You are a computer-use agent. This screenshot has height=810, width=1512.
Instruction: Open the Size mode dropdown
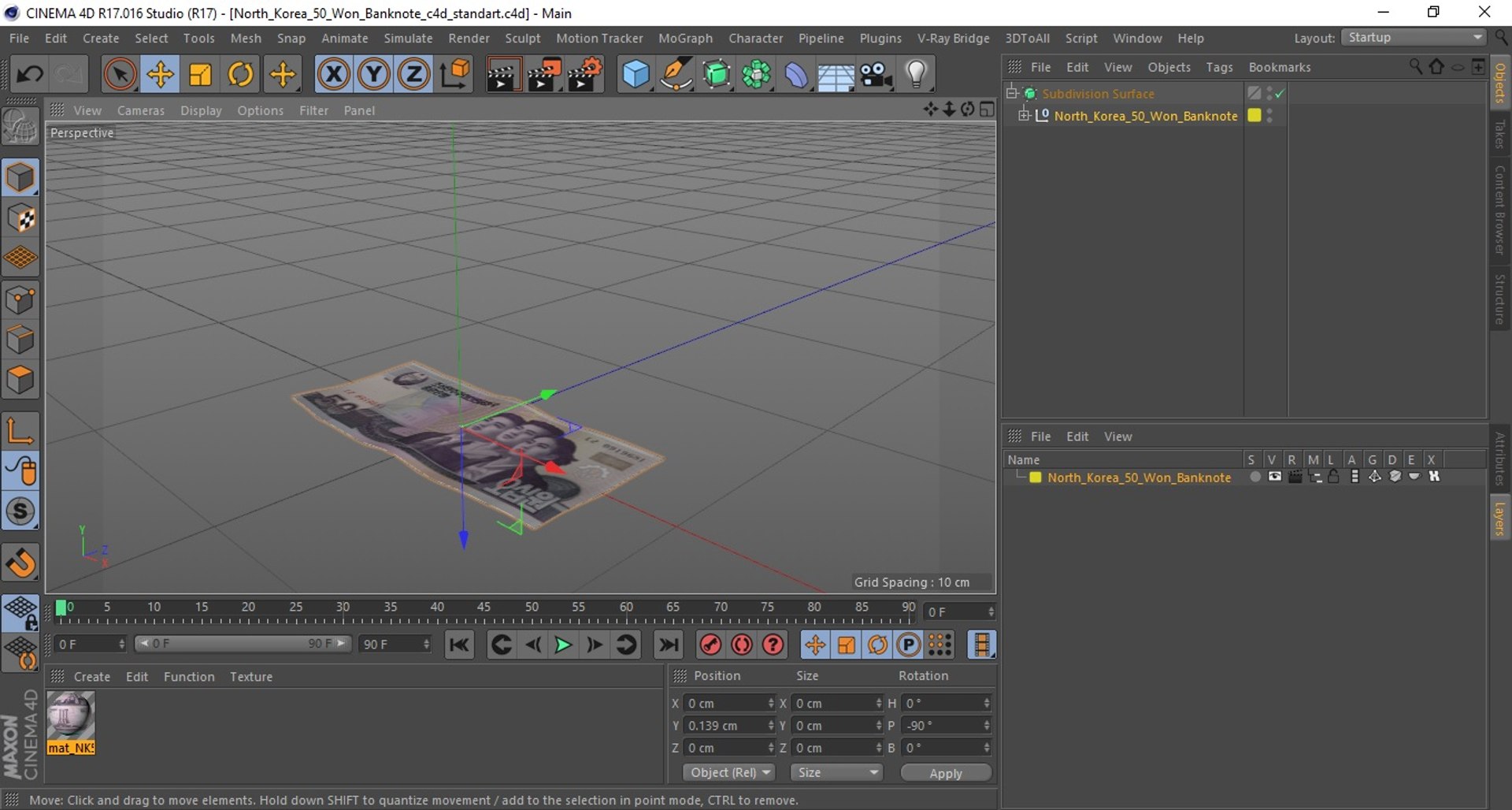836,772
